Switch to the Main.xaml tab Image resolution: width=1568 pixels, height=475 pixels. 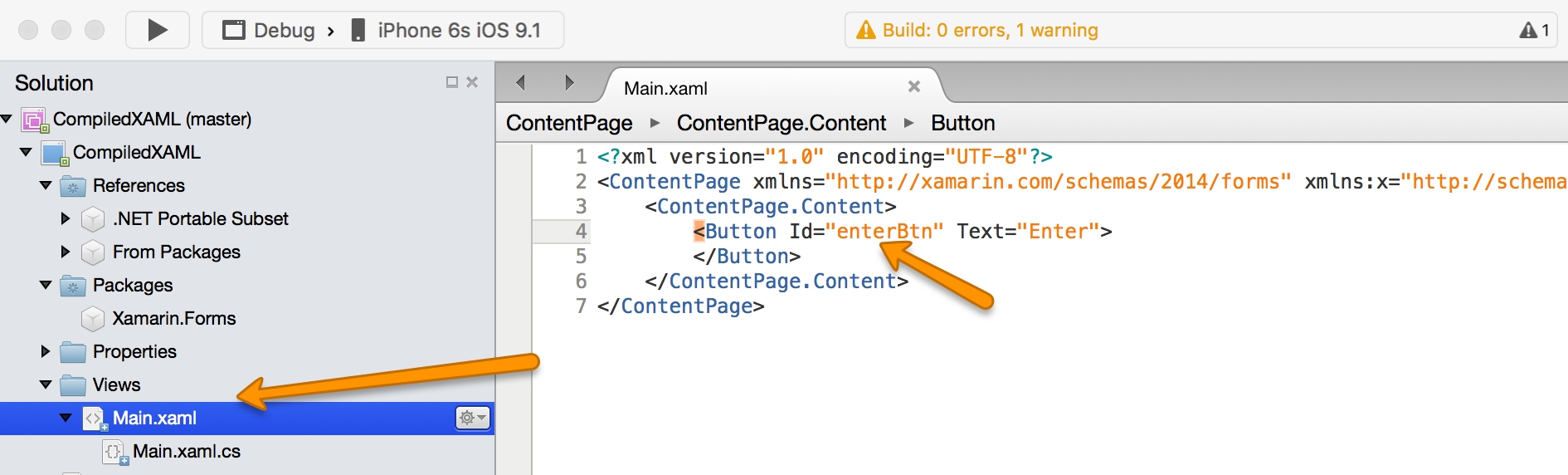[x=665, y=88]
